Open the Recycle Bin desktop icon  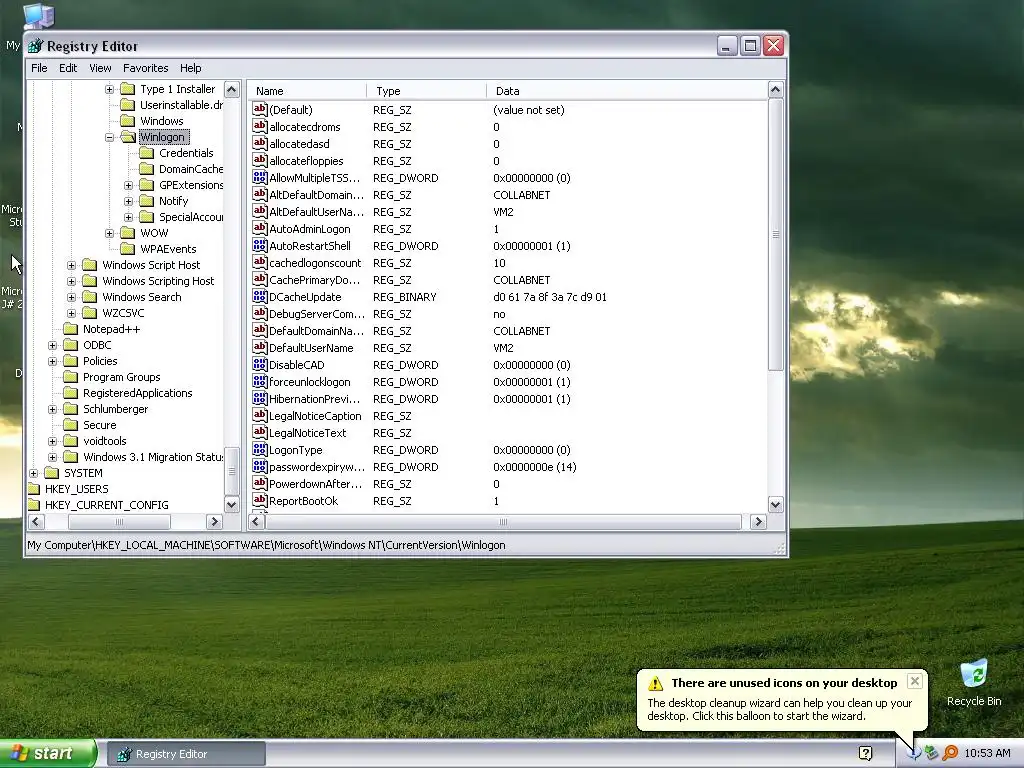(x=974, y=683)
